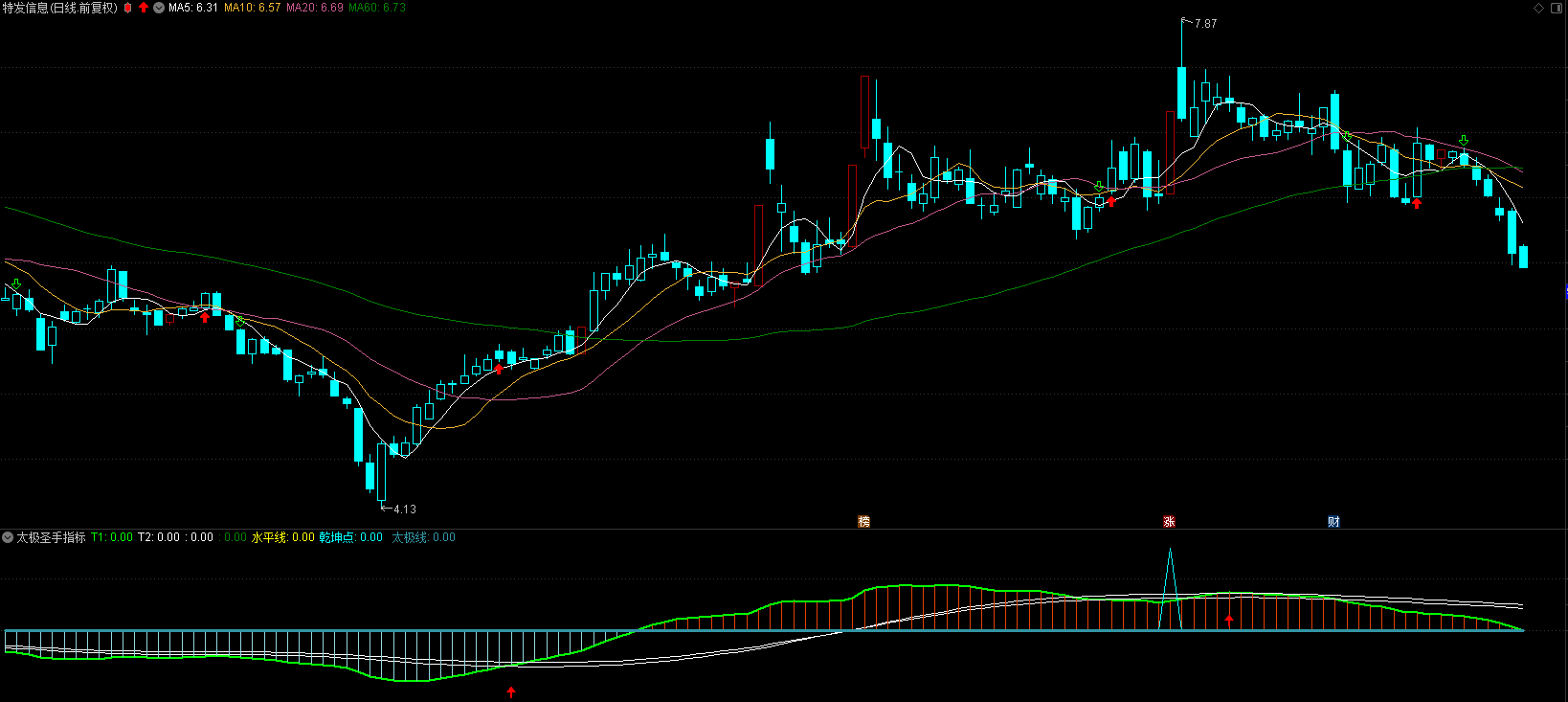
Task: Click the 太极圣手指标 indicator name
Action: [x=51, y=537]
